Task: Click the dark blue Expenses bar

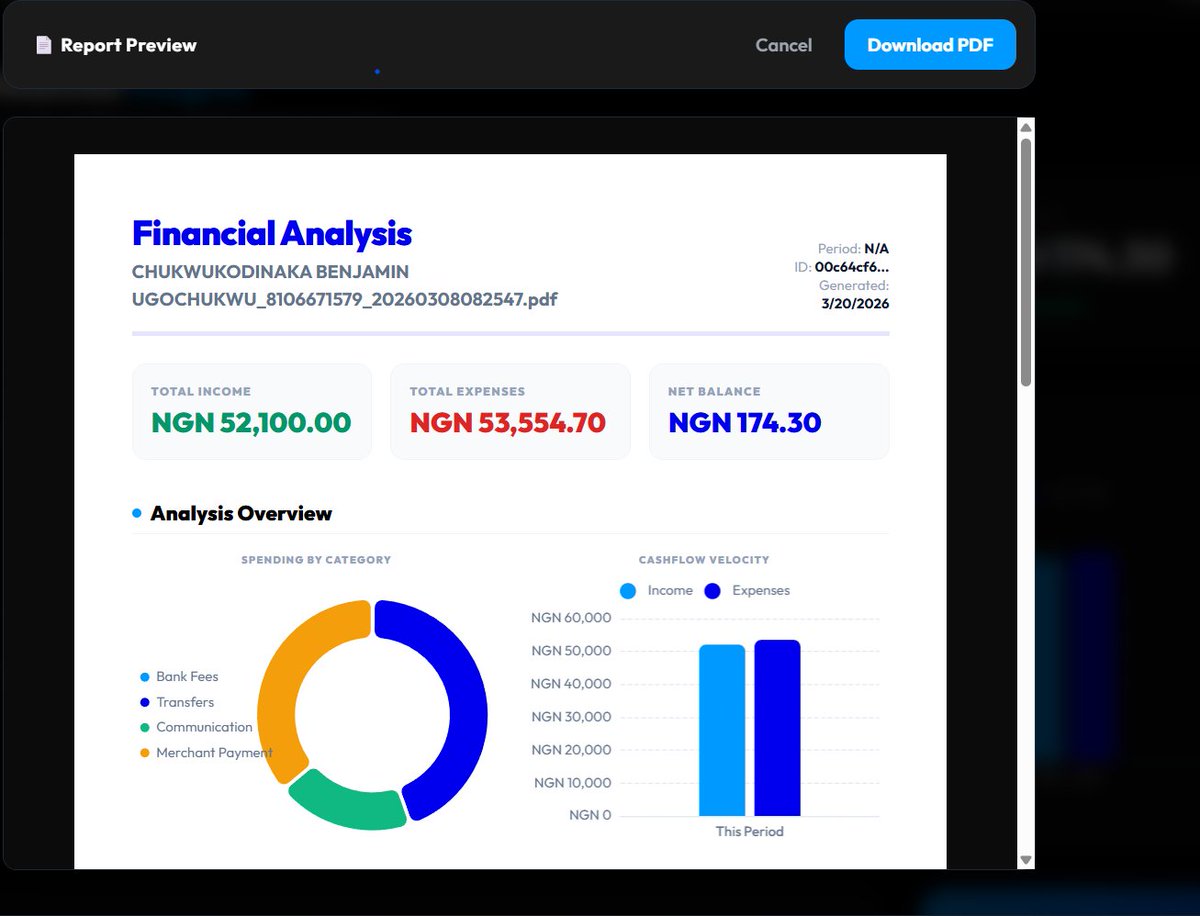Action: coord(777,728)
